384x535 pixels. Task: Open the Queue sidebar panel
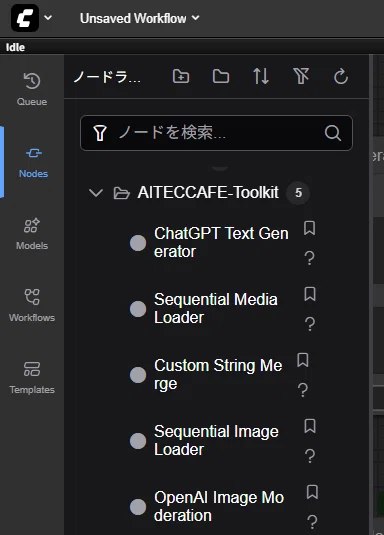32,89
